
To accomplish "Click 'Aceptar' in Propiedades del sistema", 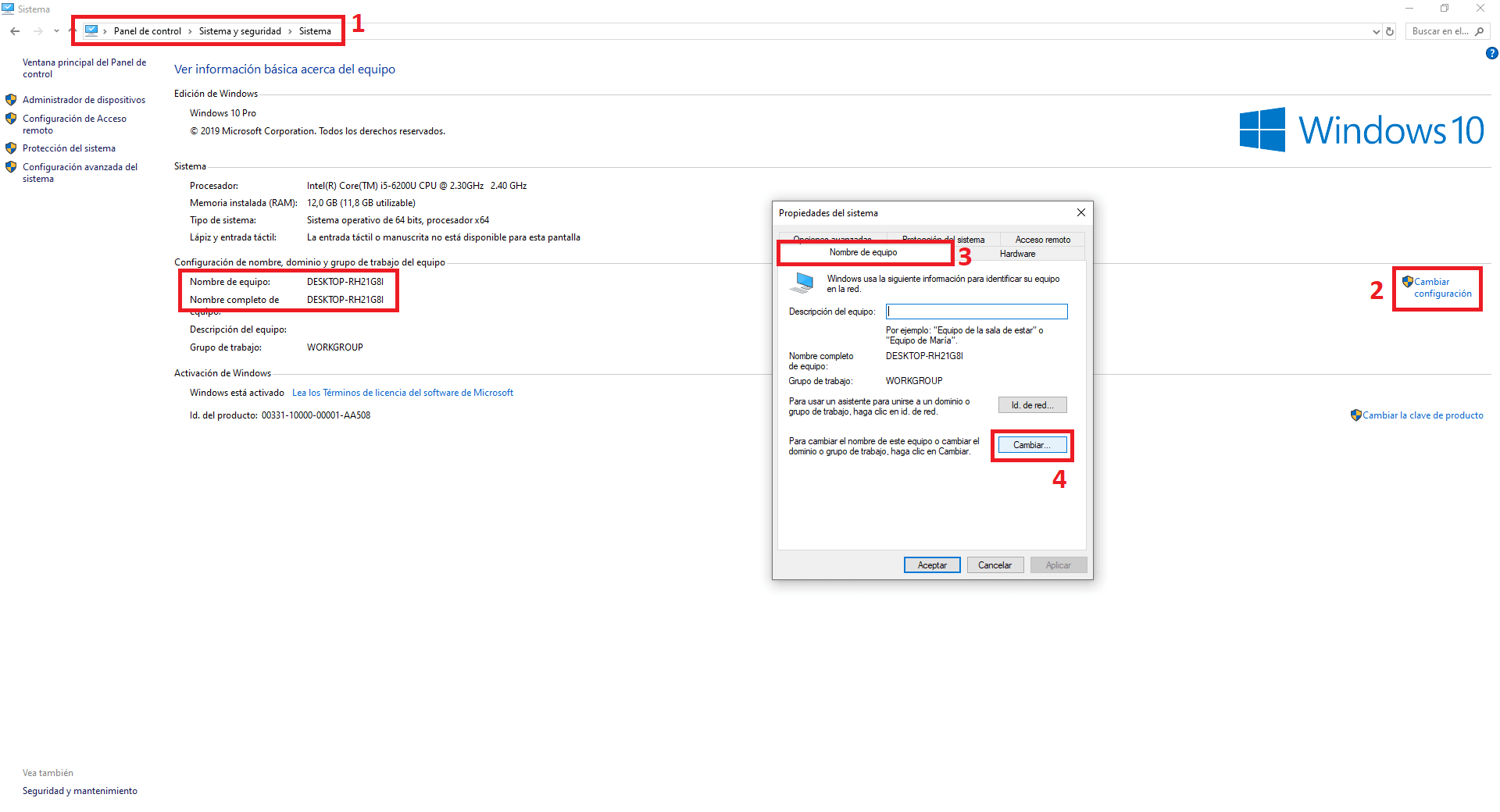I will pyautogui.click(x=932, y=565).
